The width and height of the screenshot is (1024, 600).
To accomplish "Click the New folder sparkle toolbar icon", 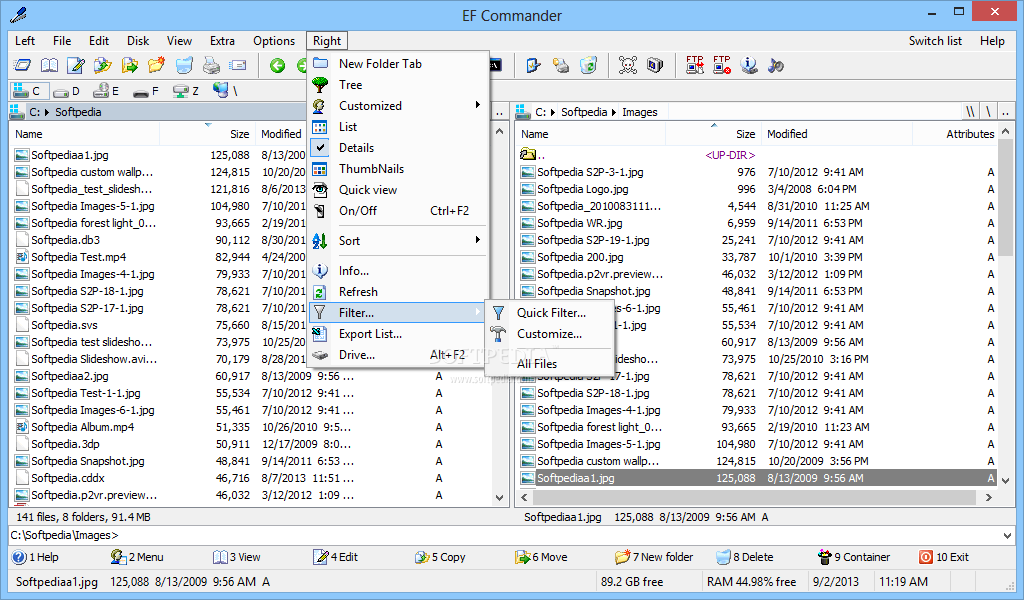I will point(157,65).
